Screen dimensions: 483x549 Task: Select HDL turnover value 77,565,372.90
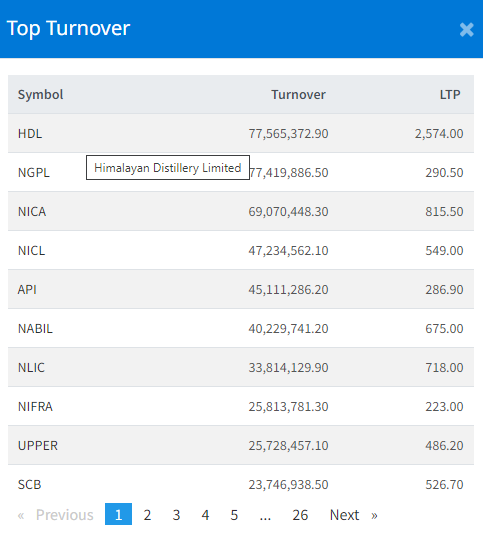point(289,134)
